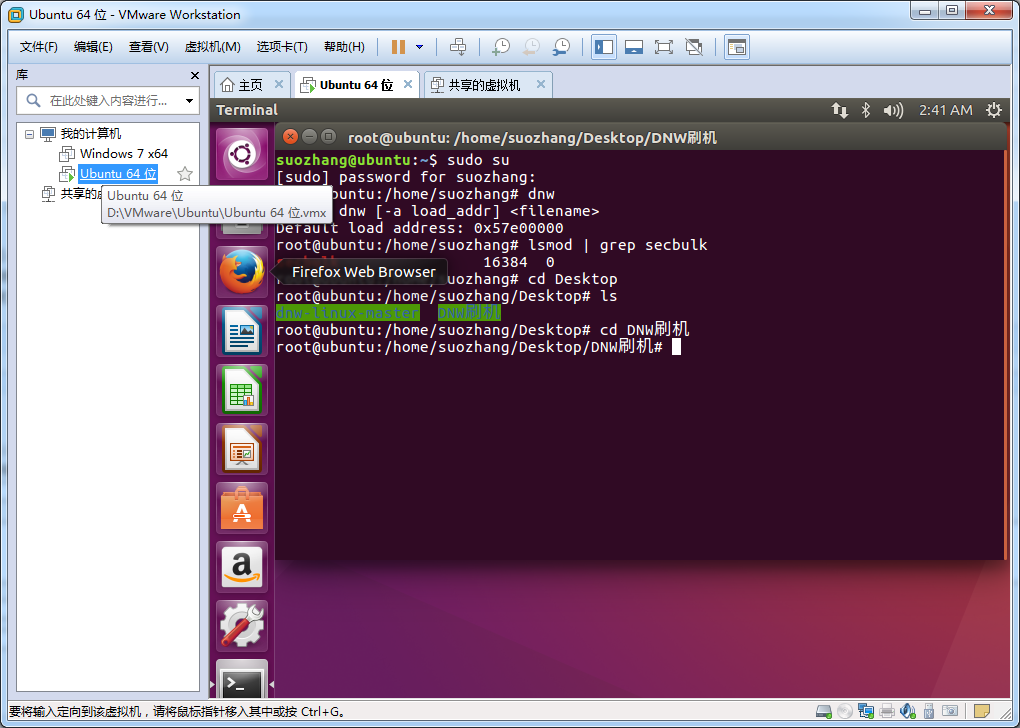Click the sound card status icon

coord(907,711)
